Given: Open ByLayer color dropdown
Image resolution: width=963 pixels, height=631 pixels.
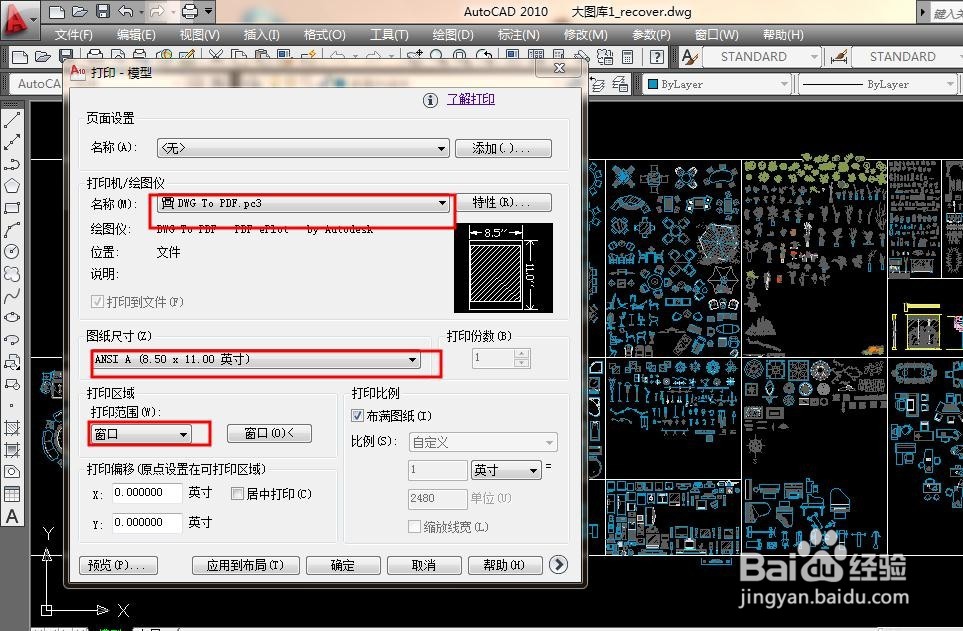Looking at the screenshot, I should [x=717, y=84].
